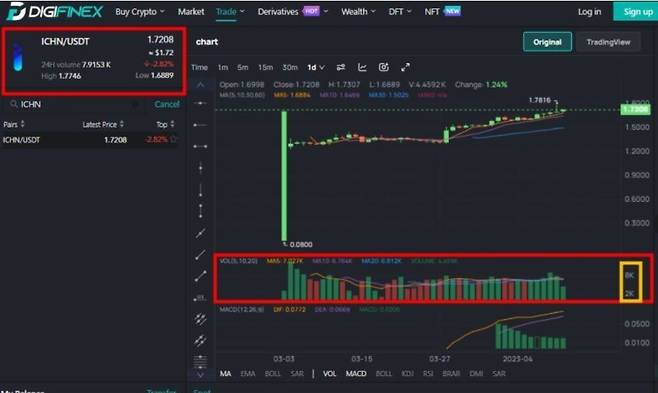Select the diagonal ray line drawing tool
658x393 pixels.
click(x=200, y=255)
